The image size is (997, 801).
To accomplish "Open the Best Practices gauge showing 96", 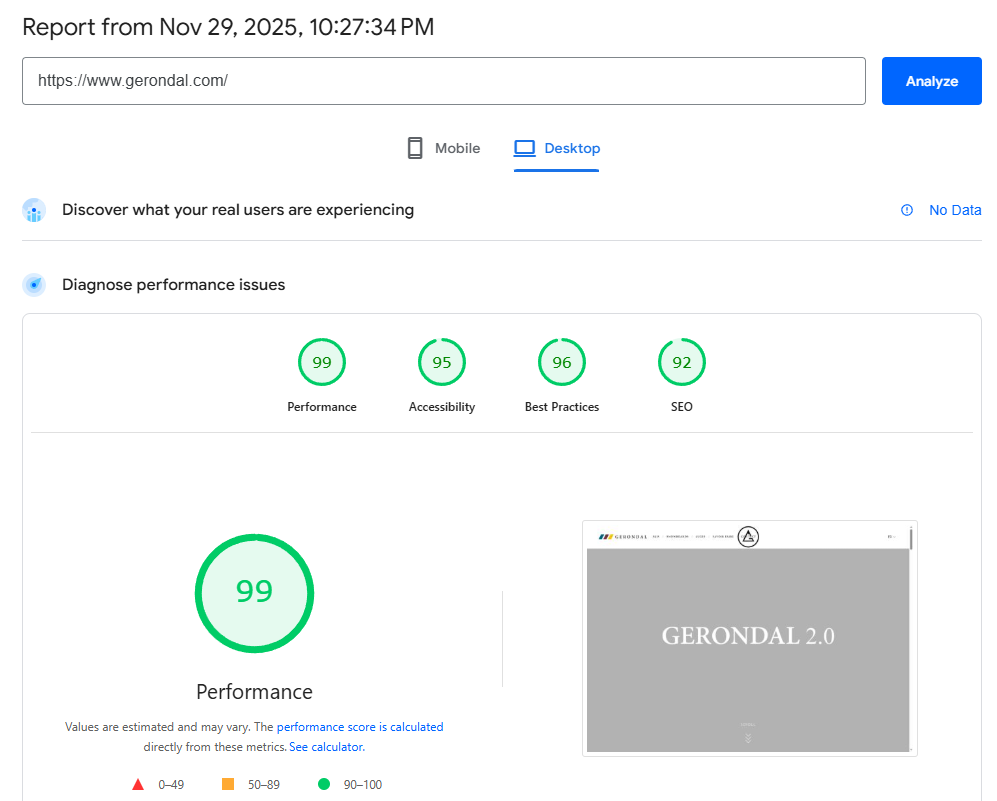I will tap(562, 362).
